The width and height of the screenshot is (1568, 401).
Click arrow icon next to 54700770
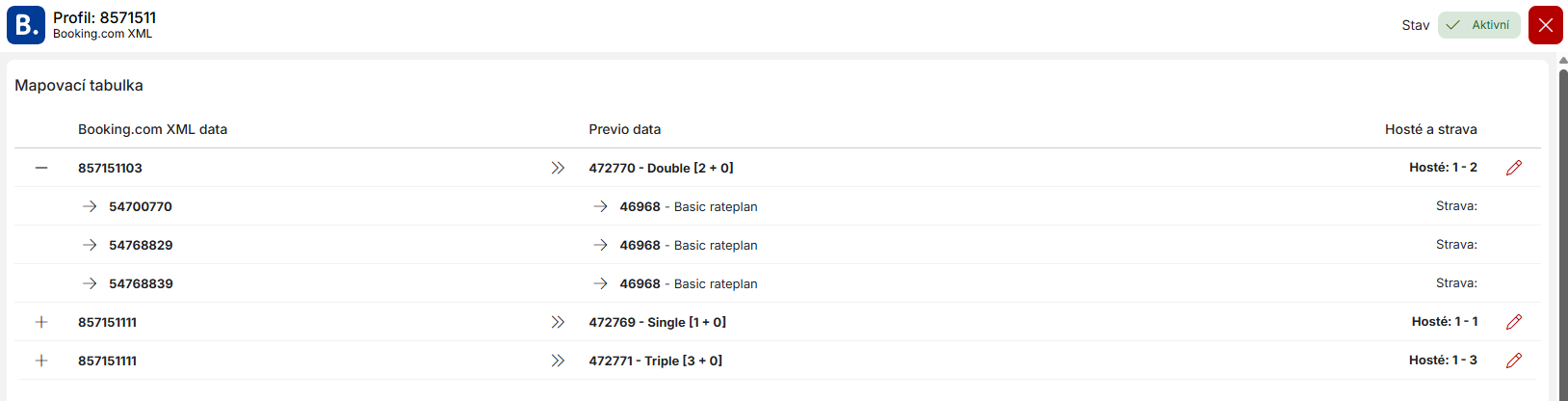(x=90, y=206)
